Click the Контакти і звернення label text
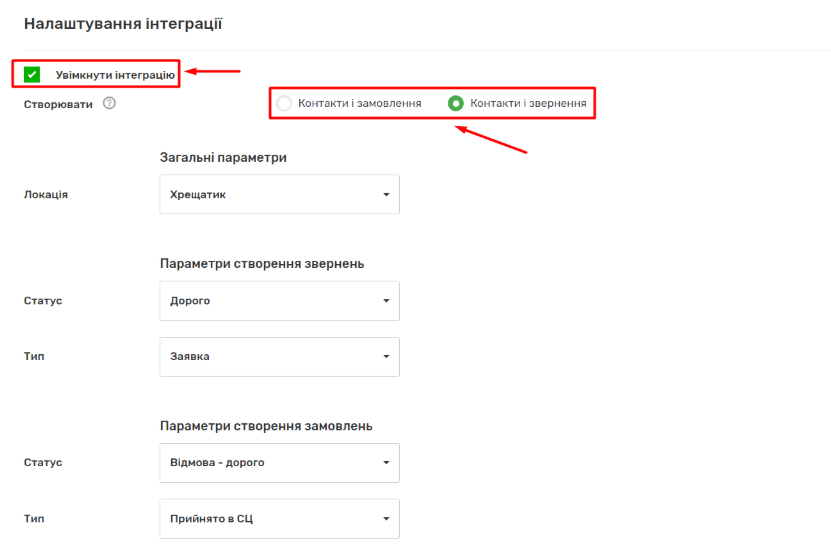 (528, 103)
